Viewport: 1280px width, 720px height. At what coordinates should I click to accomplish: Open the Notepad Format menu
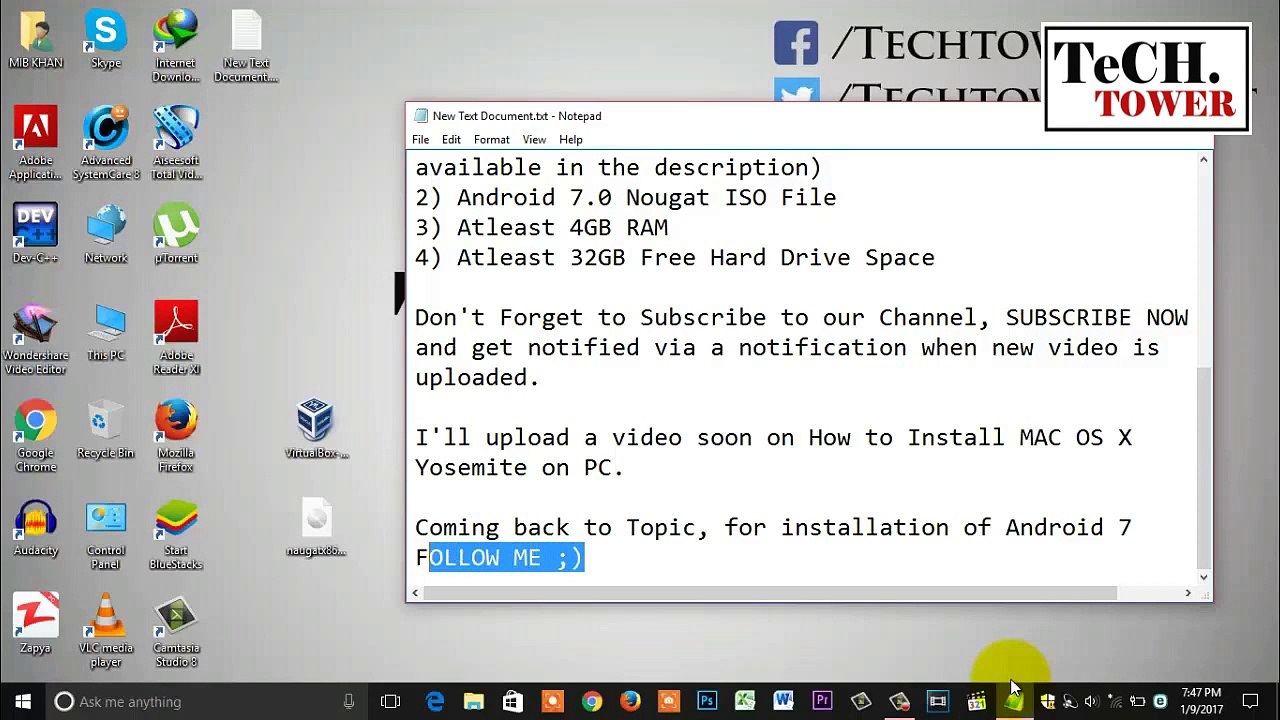pyautogui.click(x=491, y=140)
